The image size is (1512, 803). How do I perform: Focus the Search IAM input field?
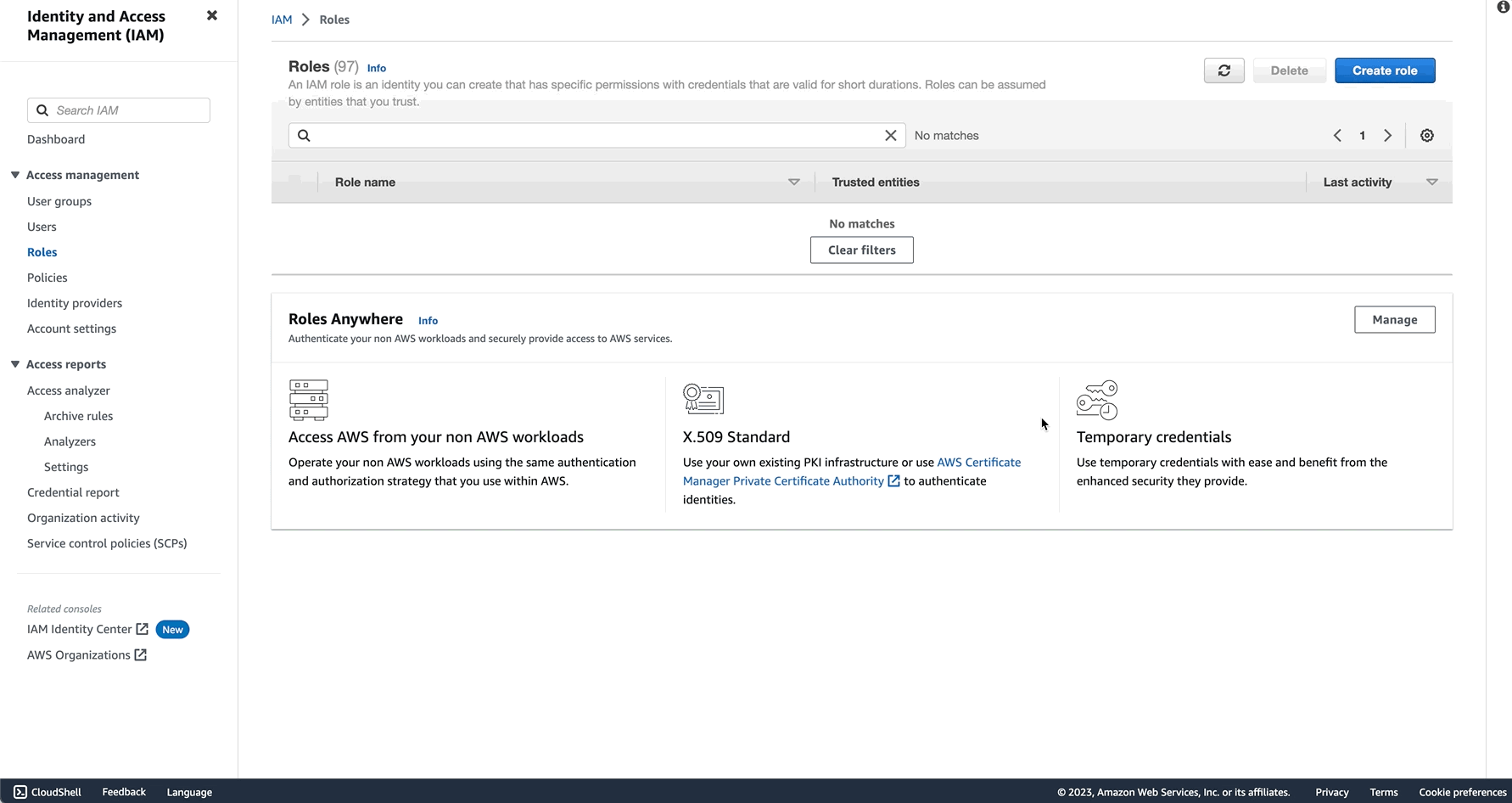click(119, 110)
